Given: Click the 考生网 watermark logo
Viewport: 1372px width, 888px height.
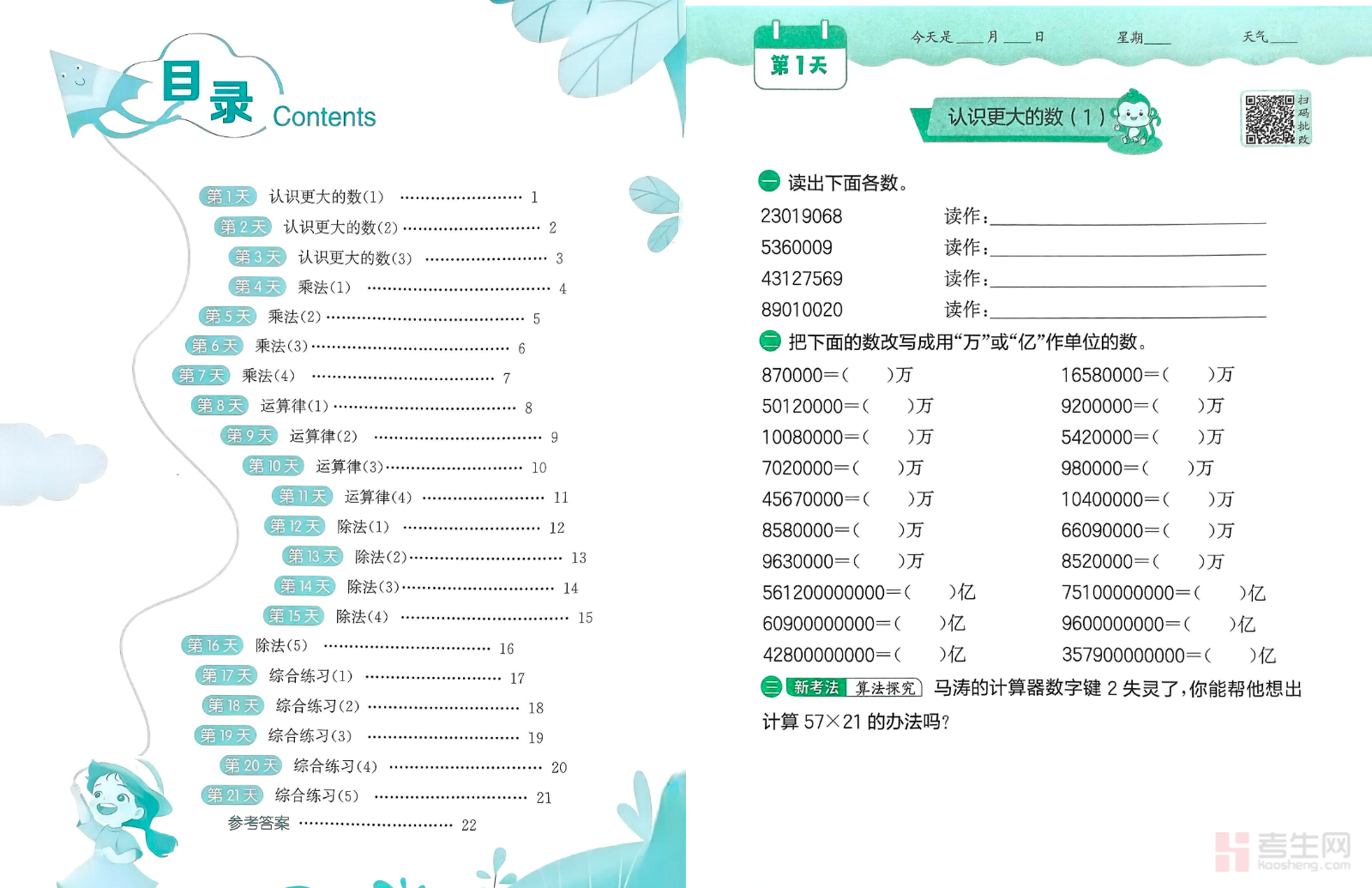Looking at the screenshot, I should point(1282,851).
